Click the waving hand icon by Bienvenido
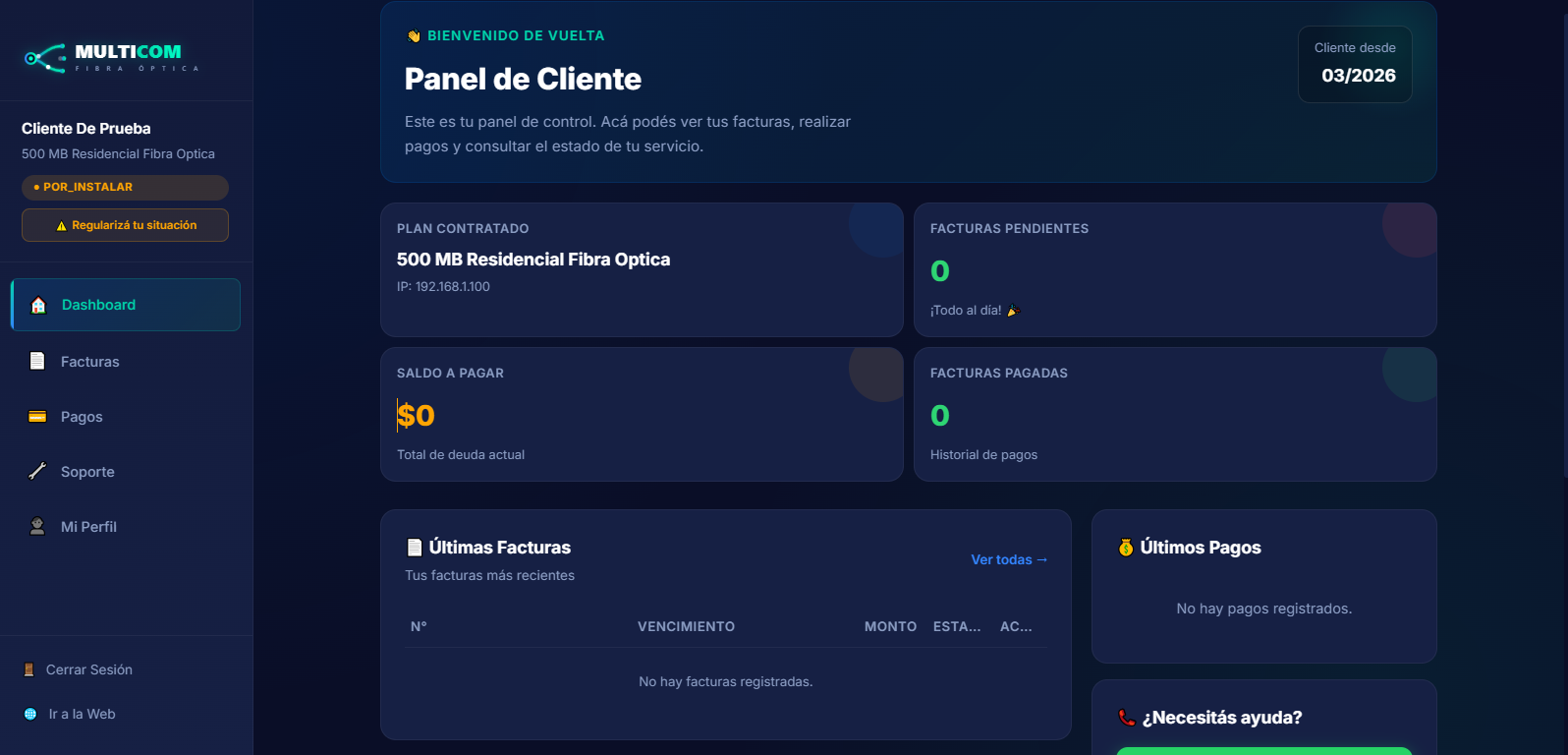The image size is (1568, 755). coord(414,36)
